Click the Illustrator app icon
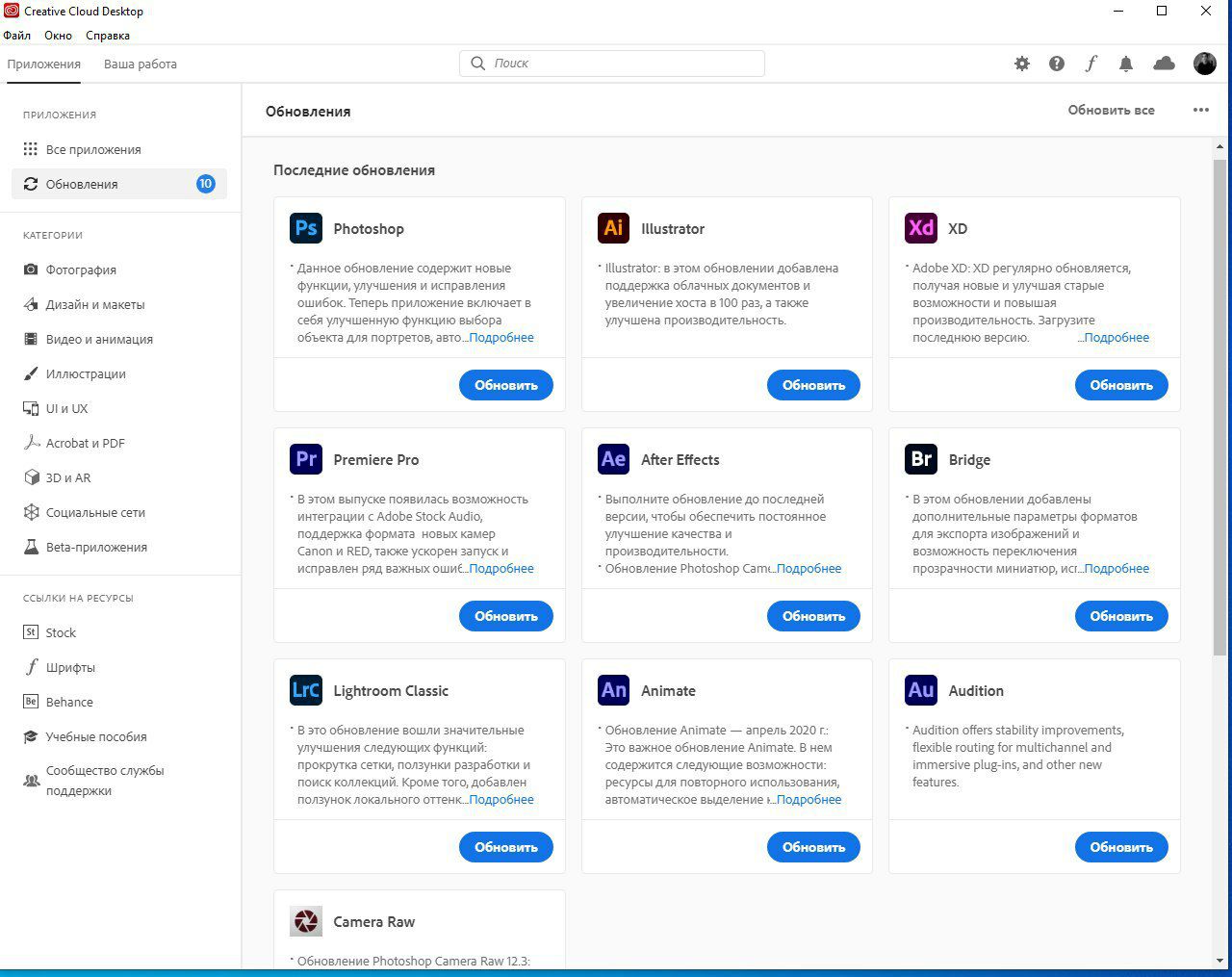Screen dimensions: 1232x977 (614, 228)
